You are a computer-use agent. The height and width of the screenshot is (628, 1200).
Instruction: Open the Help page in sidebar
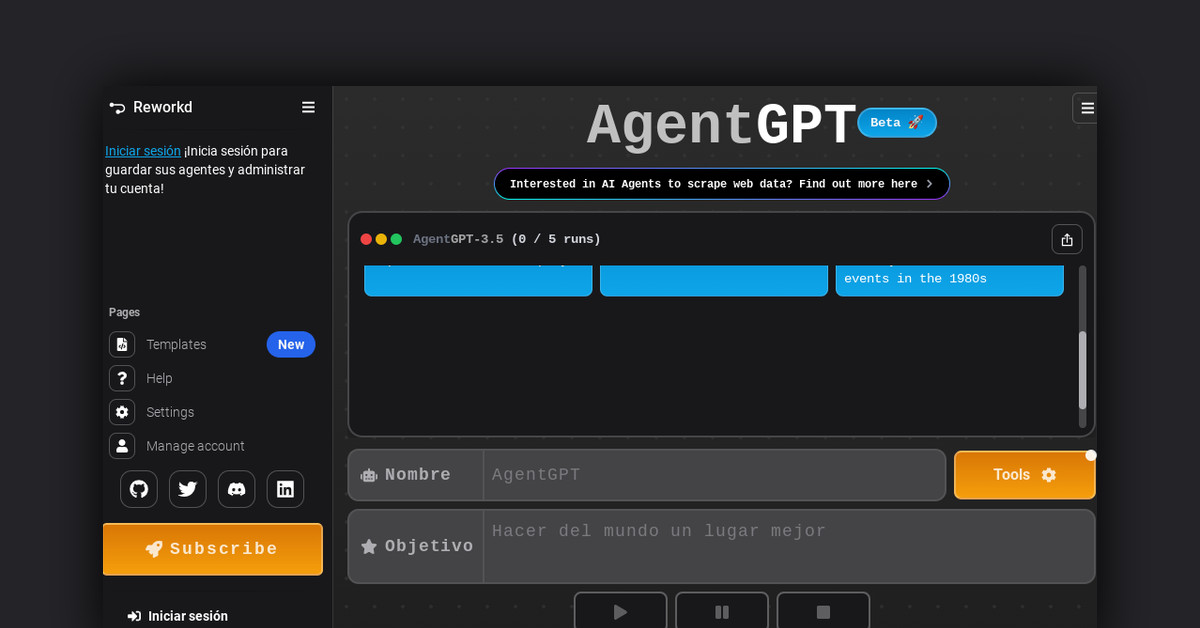[159, 379]
